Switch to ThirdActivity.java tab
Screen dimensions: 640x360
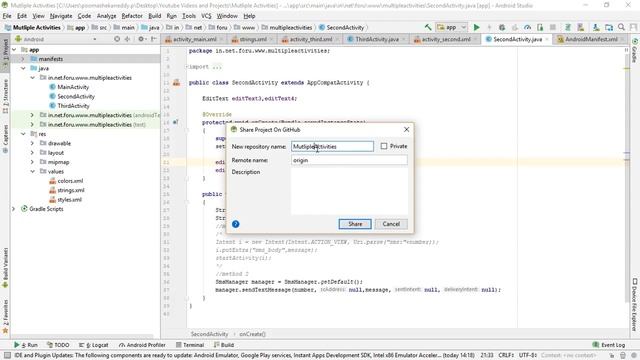coord(376,39)
